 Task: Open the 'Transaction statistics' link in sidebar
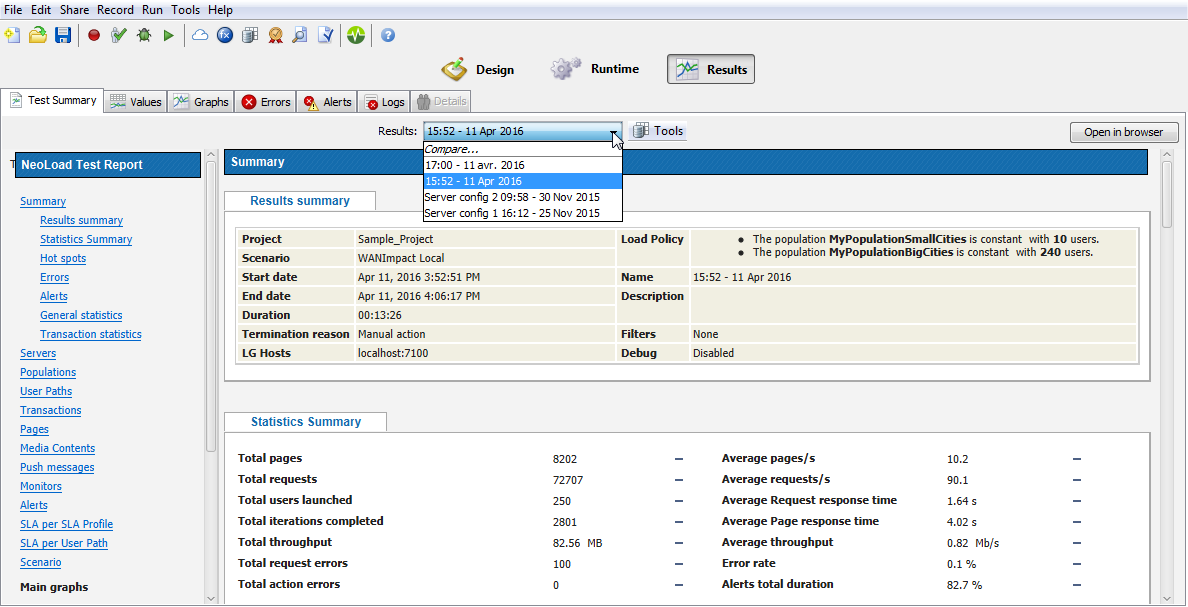pyautogui.click(x=90, y=334)
